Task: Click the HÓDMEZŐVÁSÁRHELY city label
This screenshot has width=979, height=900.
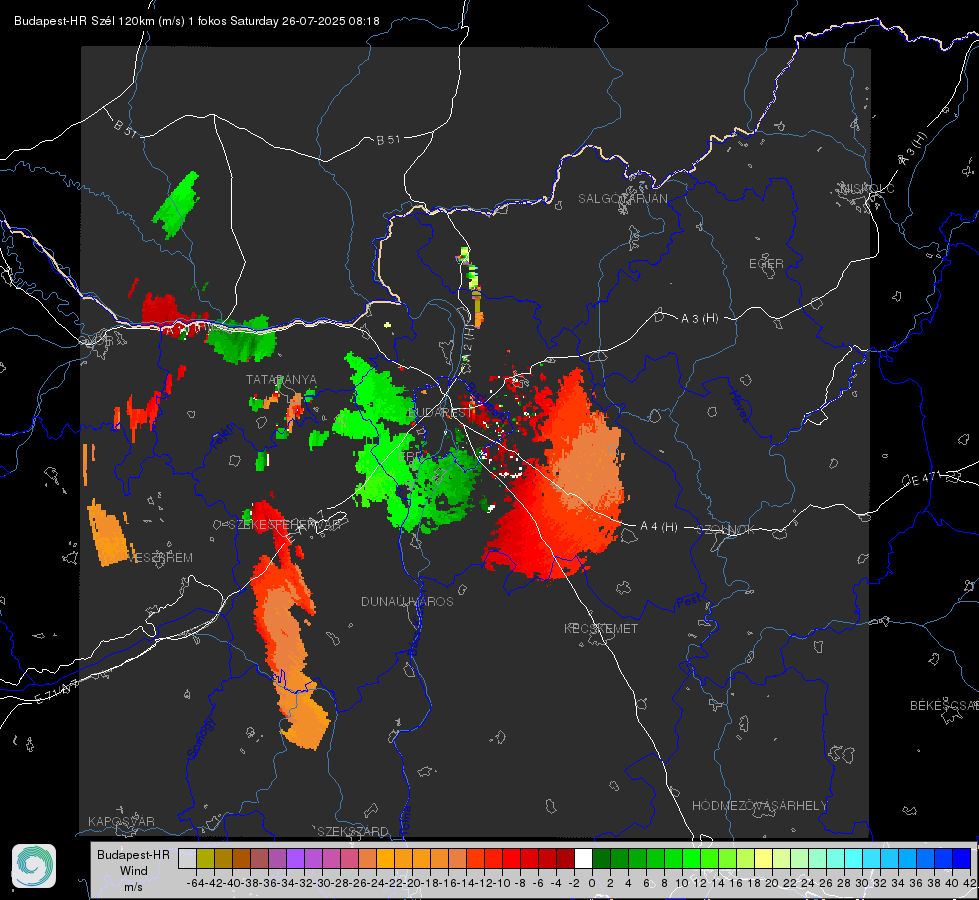Action: pyautogui.click(x=759, y=806)
